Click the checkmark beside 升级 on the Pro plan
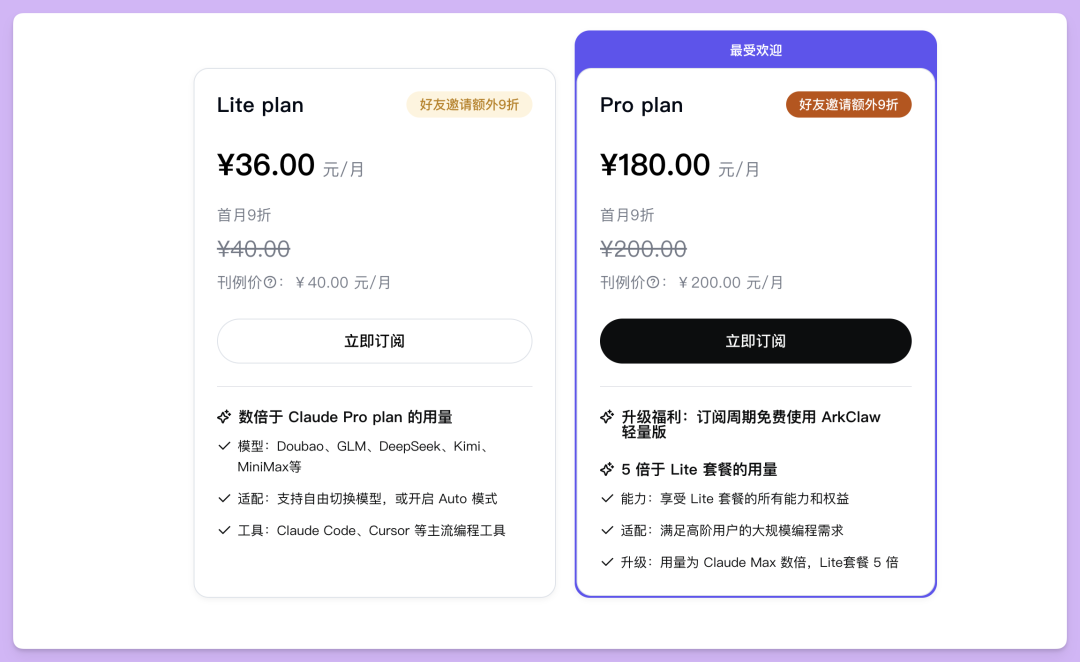Screen dimensions: 1080x662 pyautogui.click(x=606, y=561)
